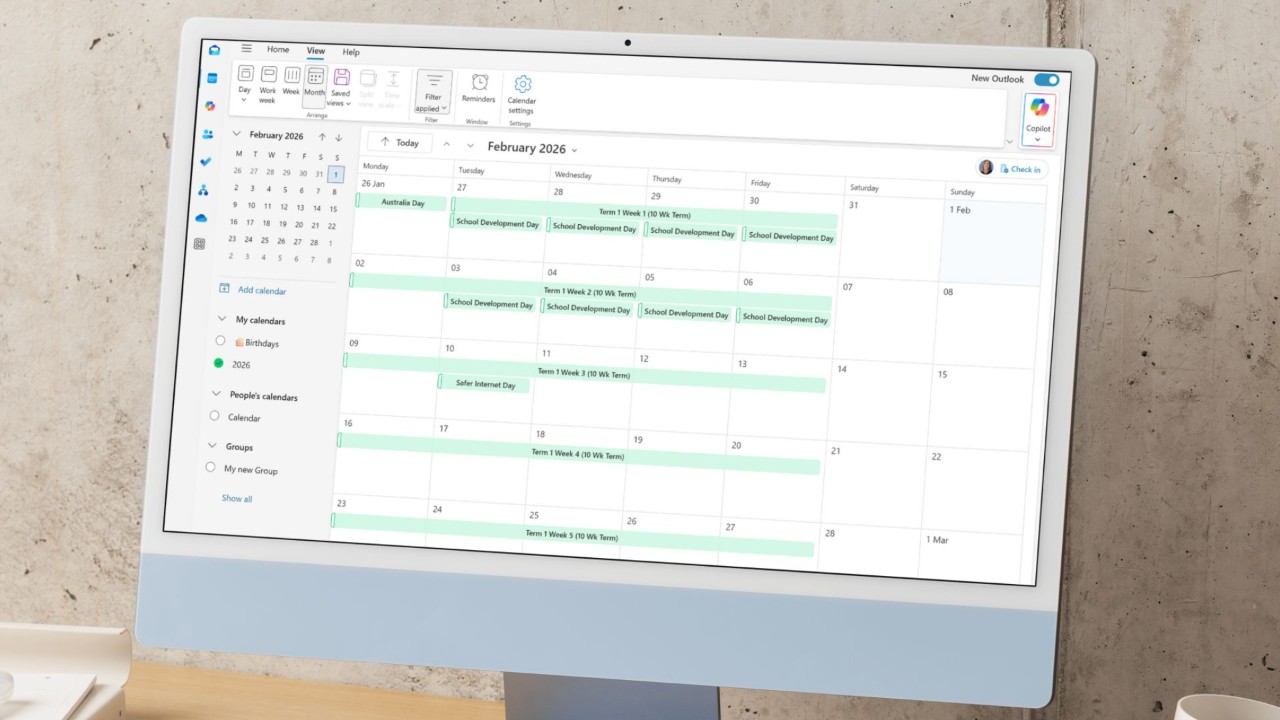1280x720 pixels.
Task: Go to previous month with up chevron
Action: (x=446, y=144)
